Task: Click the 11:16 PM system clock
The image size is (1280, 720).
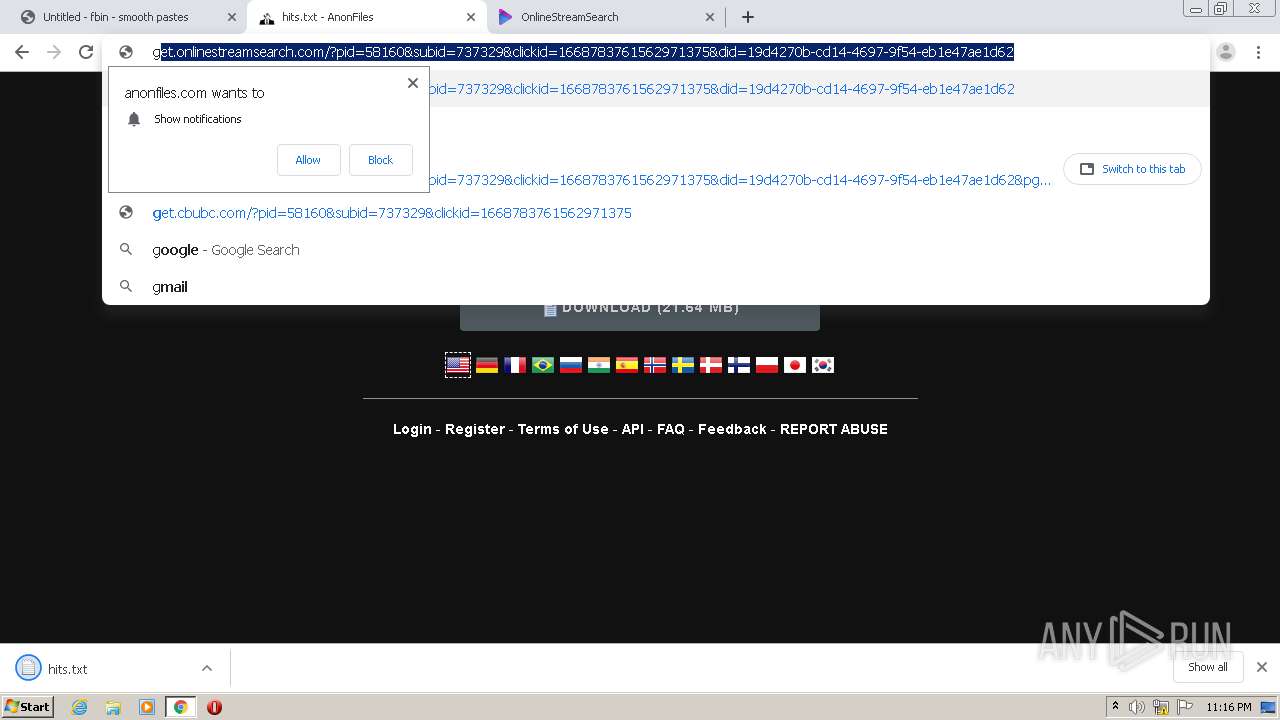Action: pos(1228,707)
